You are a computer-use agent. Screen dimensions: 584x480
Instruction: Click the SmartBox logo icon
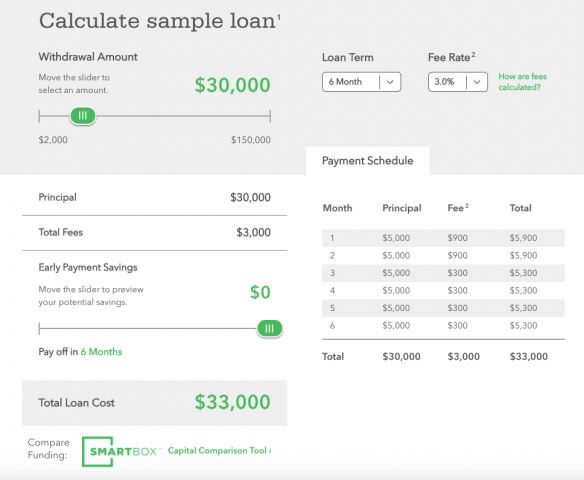pyautogui.click(x=122, y=451)
